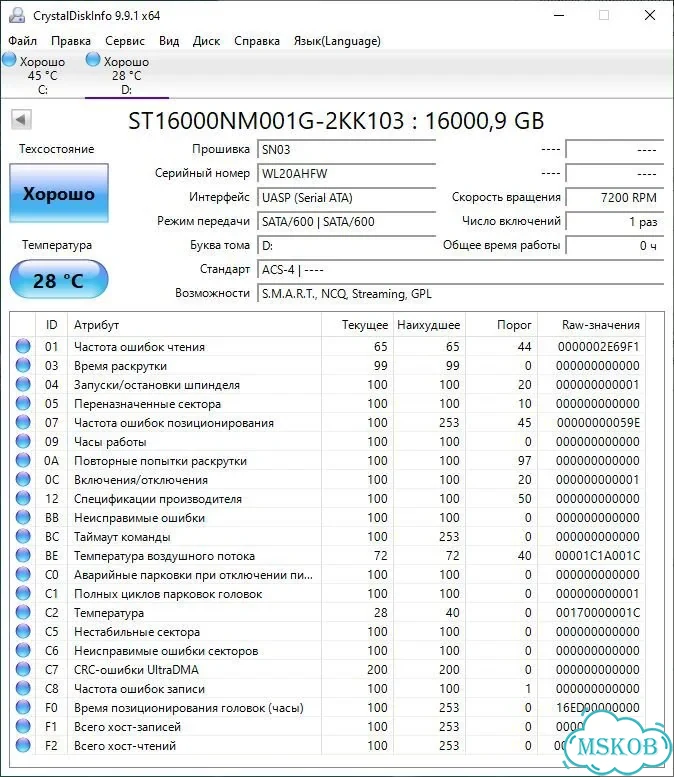Open the Язык(Language) menu
This screenshot has width=674, height=777.
coord(337,41)
